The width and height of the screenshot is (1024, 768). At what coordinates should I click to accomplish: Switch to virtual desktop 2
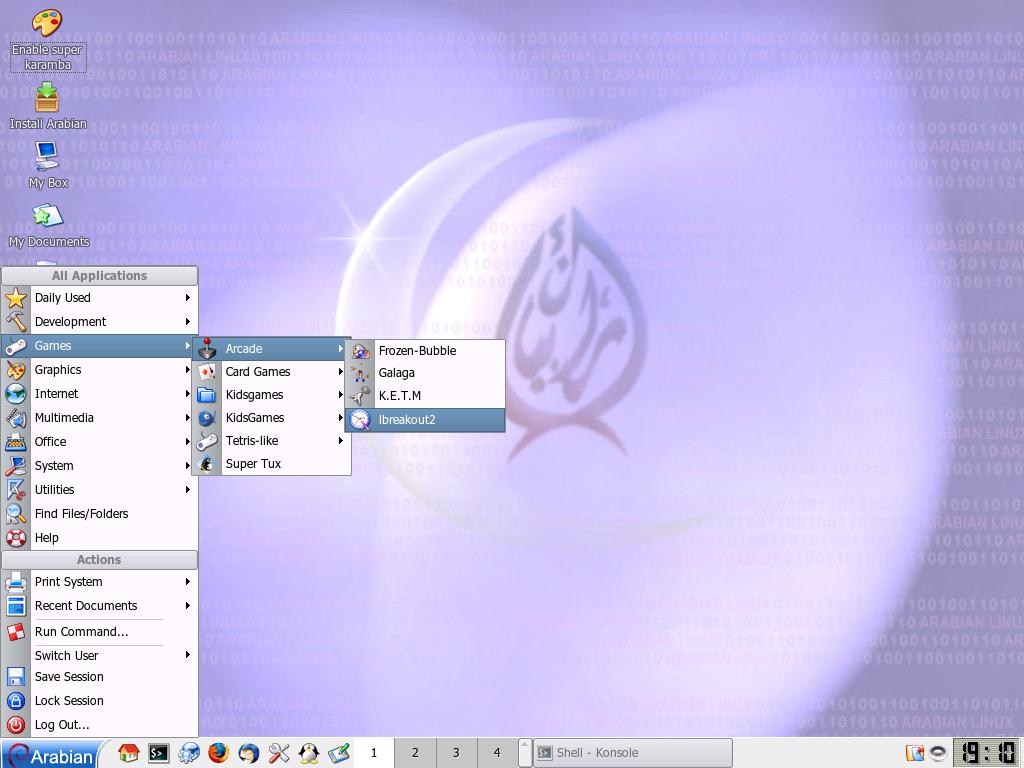415,753
